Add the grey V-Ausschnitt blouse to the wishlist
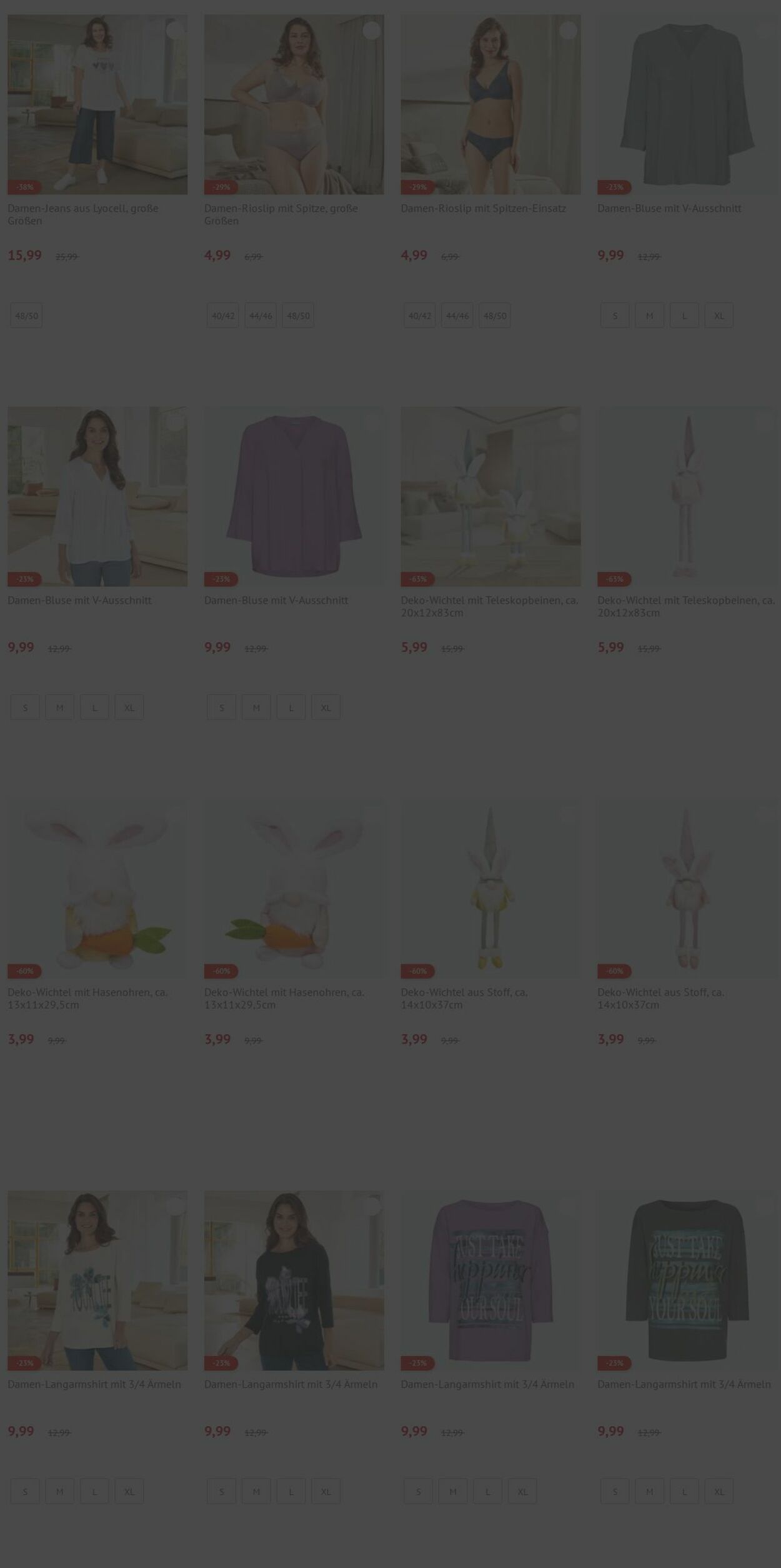Screen dimensions: 781x1568 [765, 31]
